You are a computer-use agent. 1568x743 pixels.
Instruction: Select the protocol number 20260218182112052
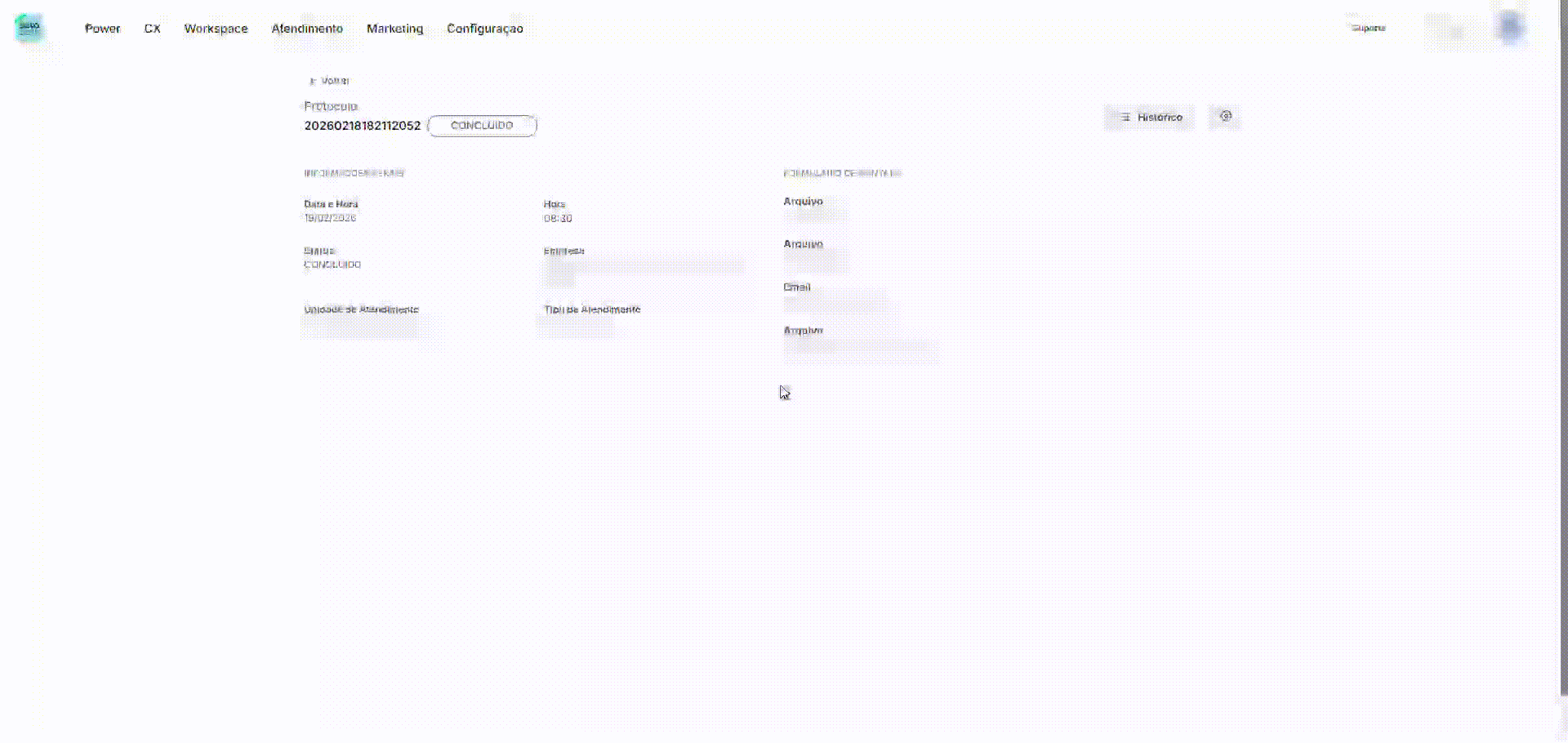pos(362,126)
